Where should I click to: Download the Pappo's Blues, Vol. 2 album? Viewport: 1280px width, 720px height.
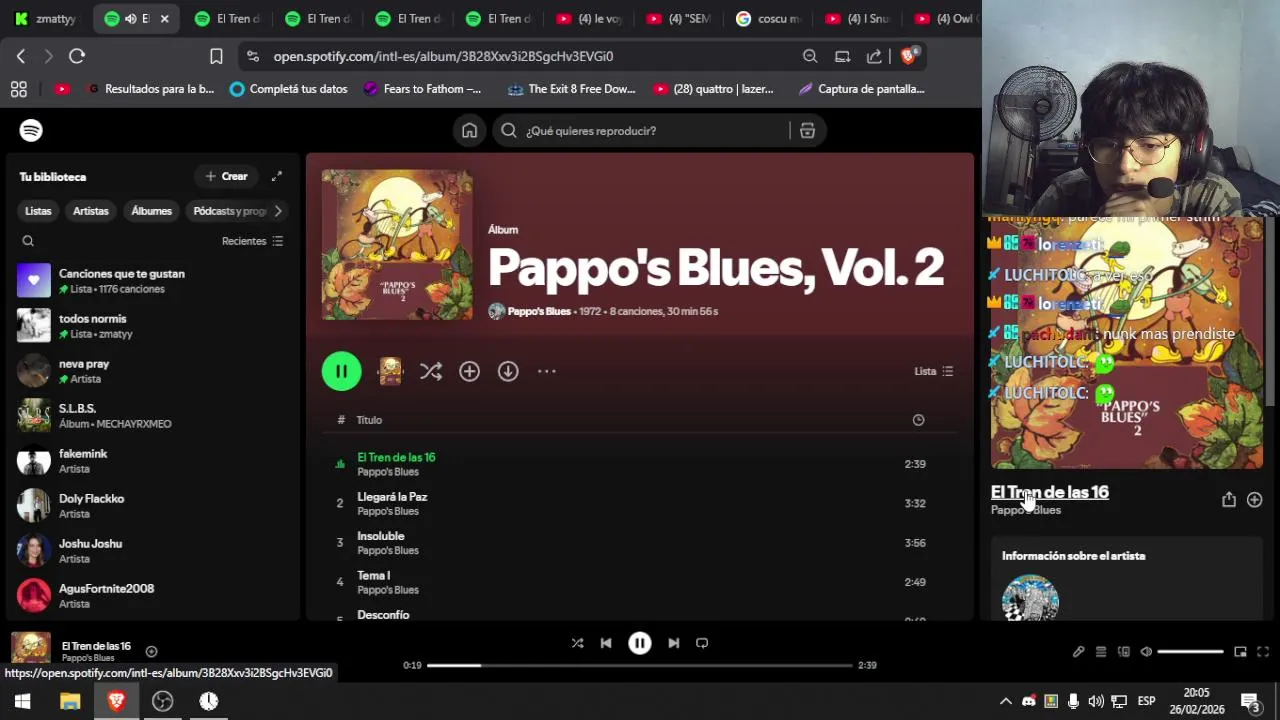[508, 371]
